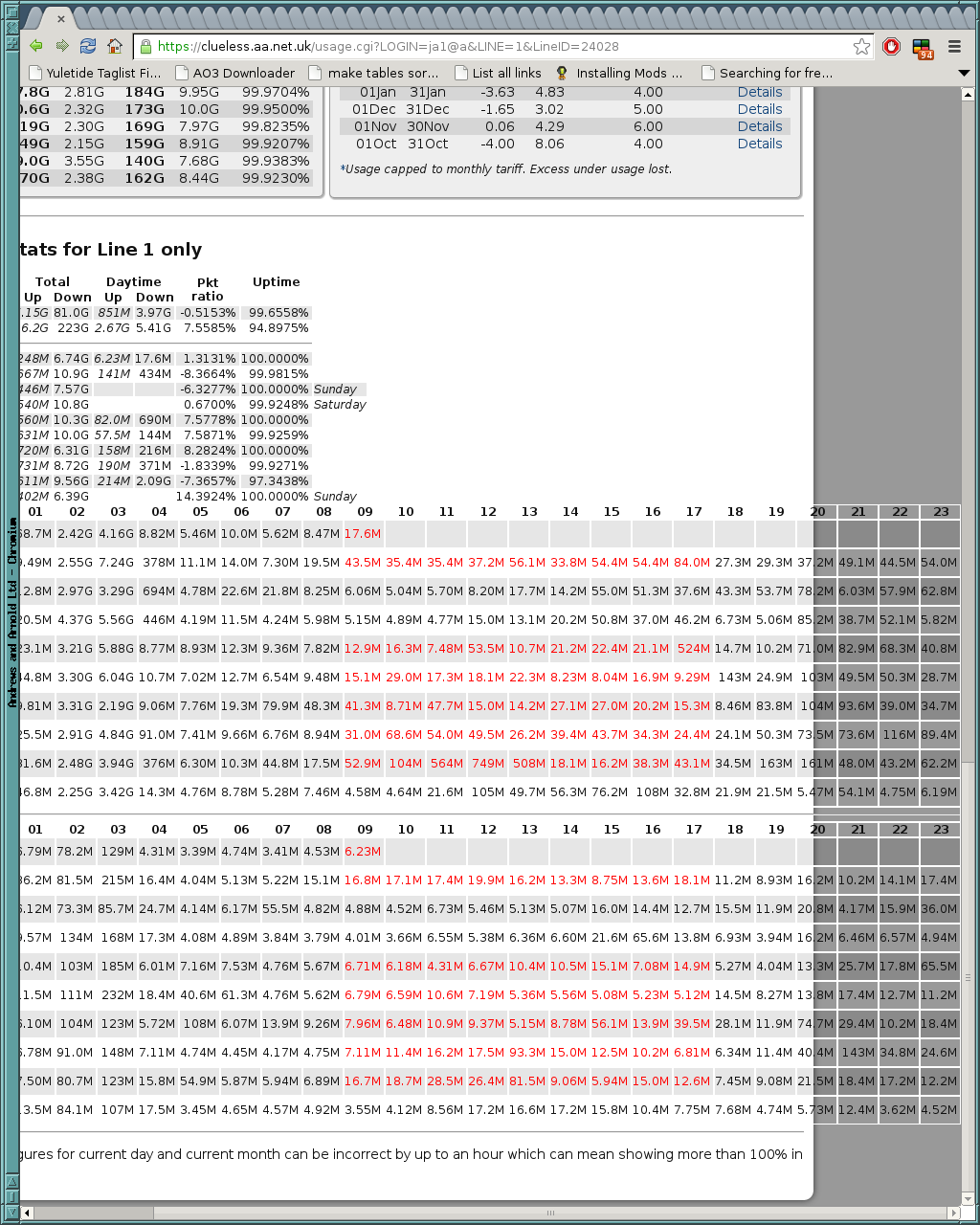Screen dimensions: 980x1225
Task: Select the 'Daytime' column header
Action: click(x=134, y=281)
